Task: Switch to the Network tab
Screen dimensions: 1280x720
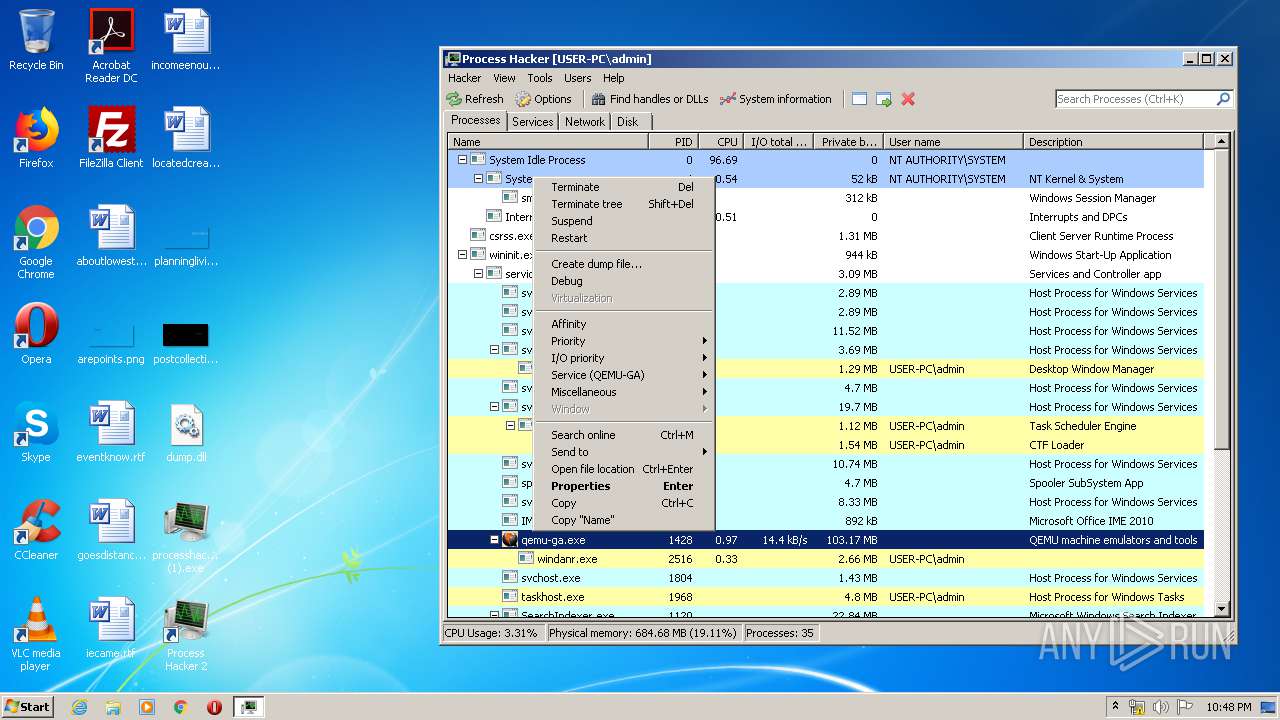Action: click(585, 122)
